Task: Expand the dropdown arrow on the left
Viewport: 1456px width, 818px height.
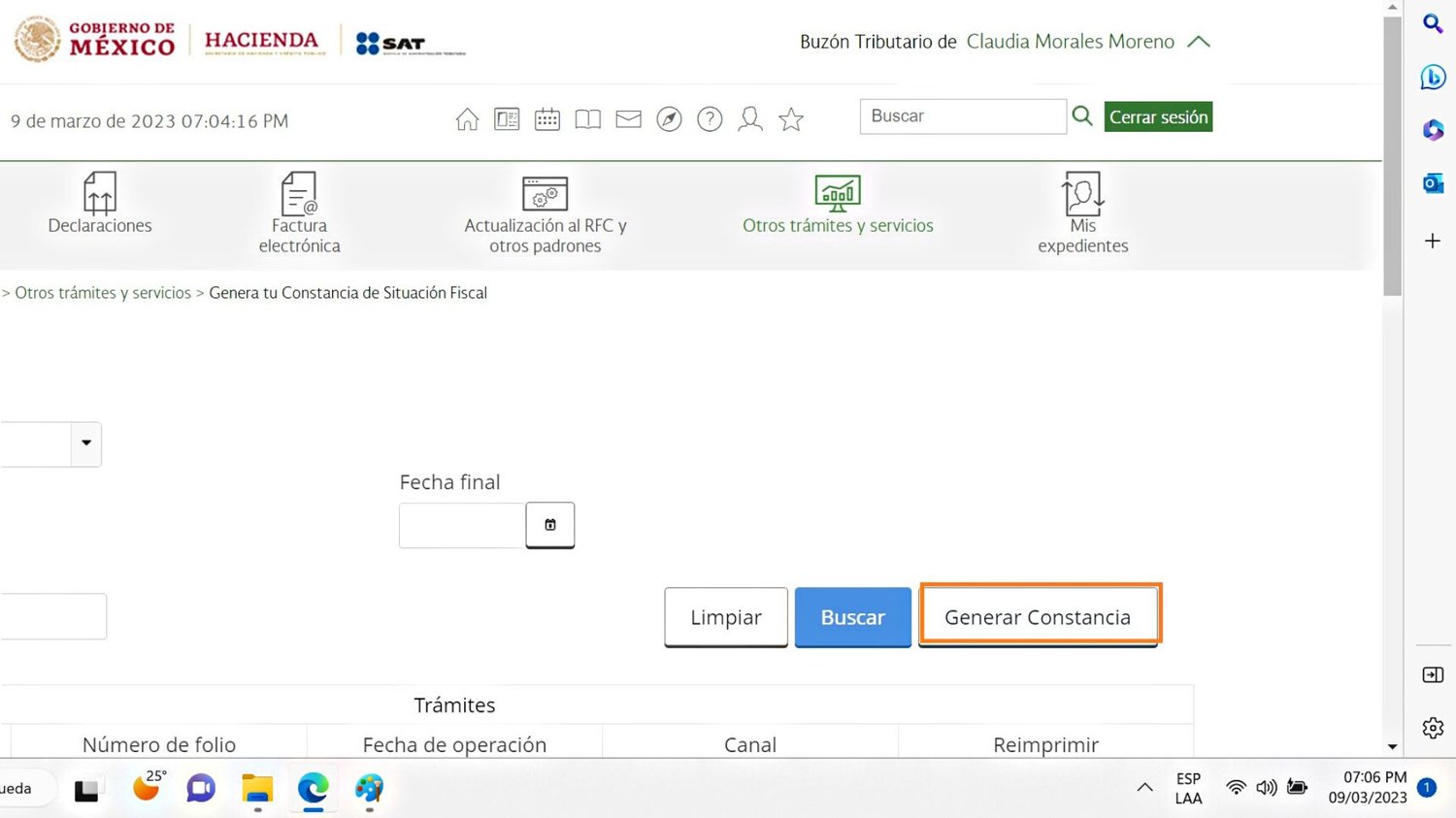Action: pos(86,443)
